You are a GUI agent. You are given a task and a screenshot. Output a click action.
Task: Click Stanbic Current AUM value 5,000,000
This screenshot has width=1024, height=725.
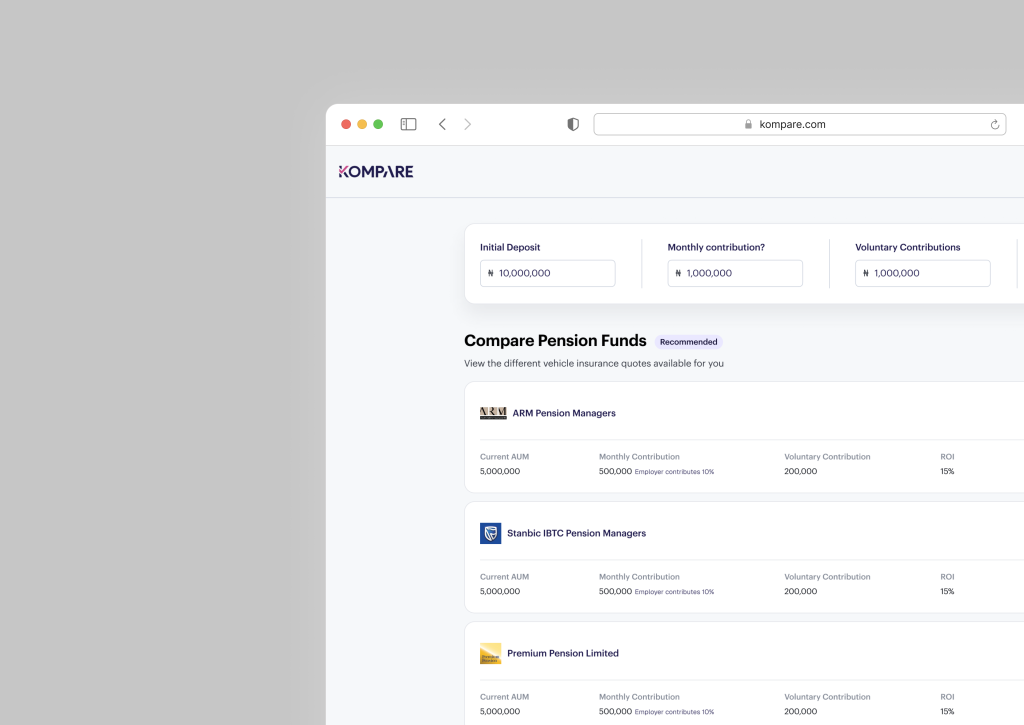point(500,591)
